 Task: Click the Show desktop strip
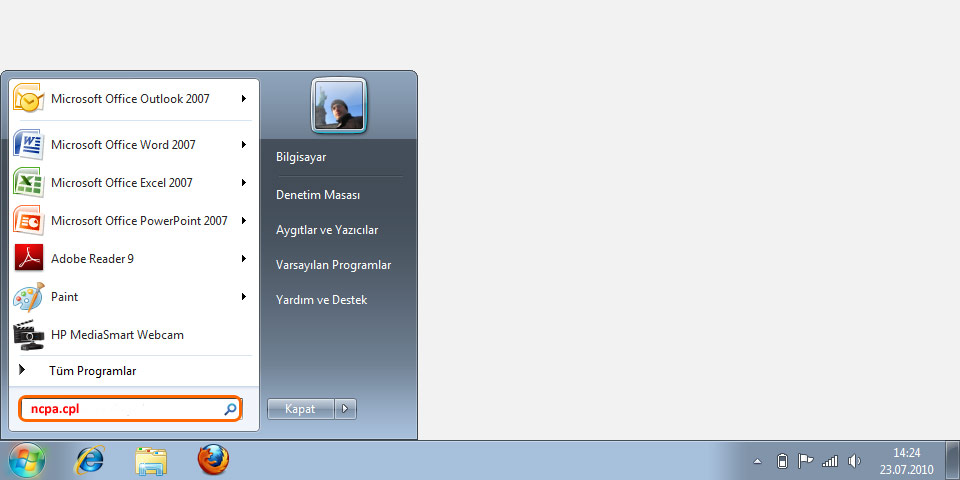(954, 460)
